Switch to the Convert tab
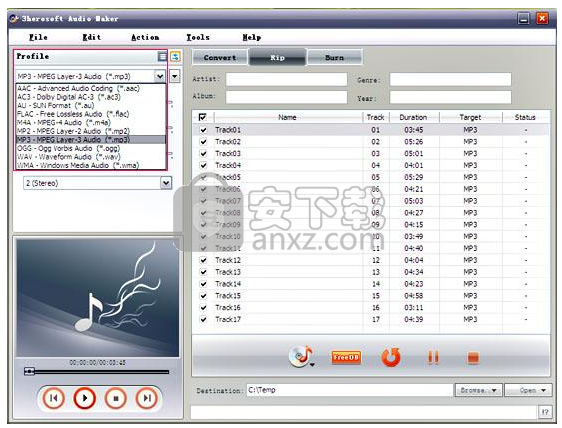Screen dimensions: 562x428 coord(220,57)
